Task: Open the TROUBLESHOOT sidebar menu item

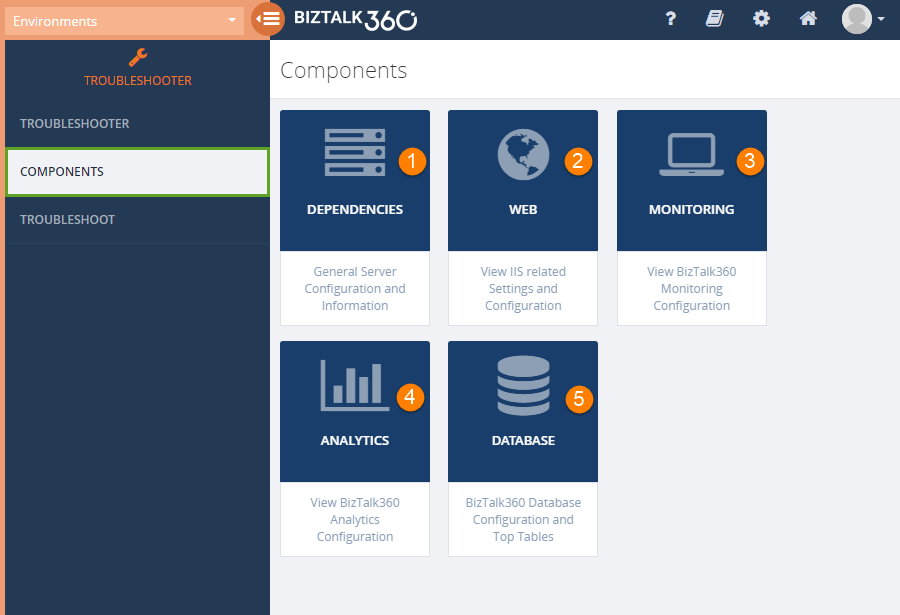Action: tap(137, 219)
